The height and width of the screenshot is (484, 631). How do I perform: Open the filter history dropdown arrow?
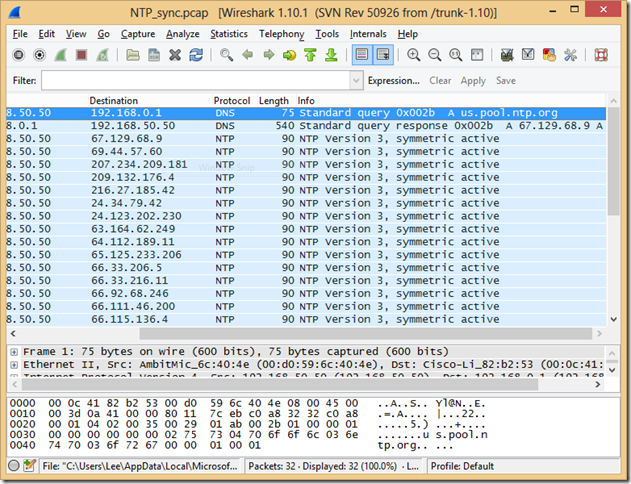(356, 80)
